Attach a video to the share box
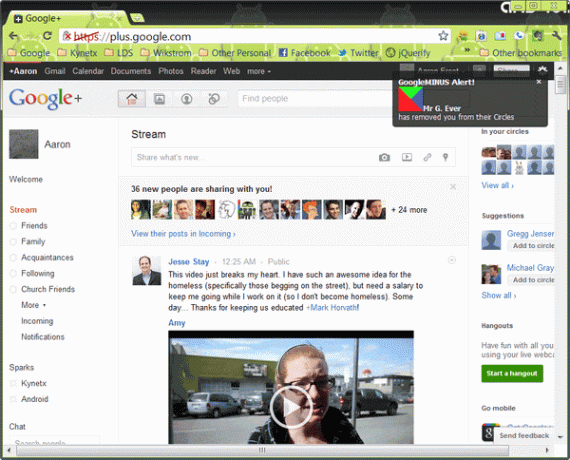The image size is (570, 460). [407, 157]
